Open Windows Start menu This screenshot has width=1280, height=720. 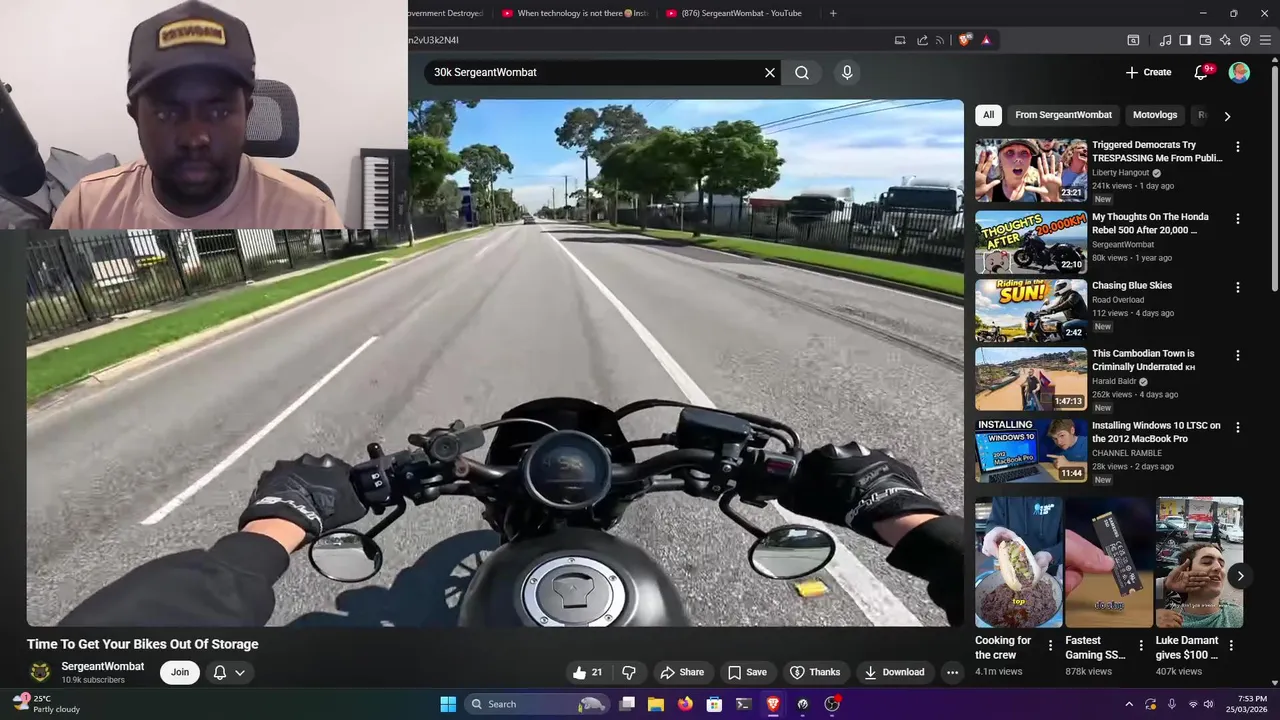coord(448,704)
